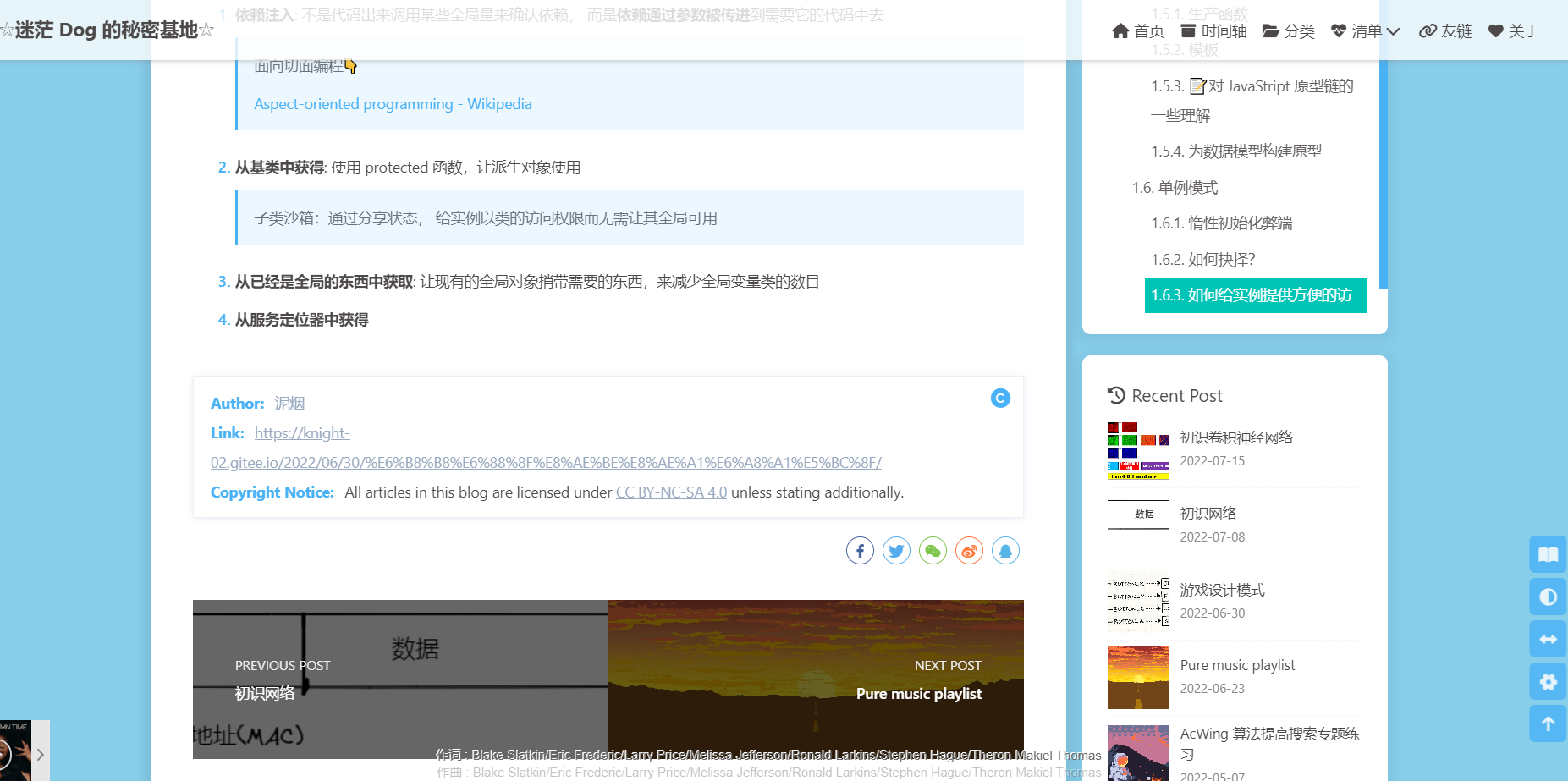The height and width of the screenshot is (781, 1568).
Task: Open the Aspect-oriented programming Wikipedia link
Action: pyautogui.click(x=392, y=103)
